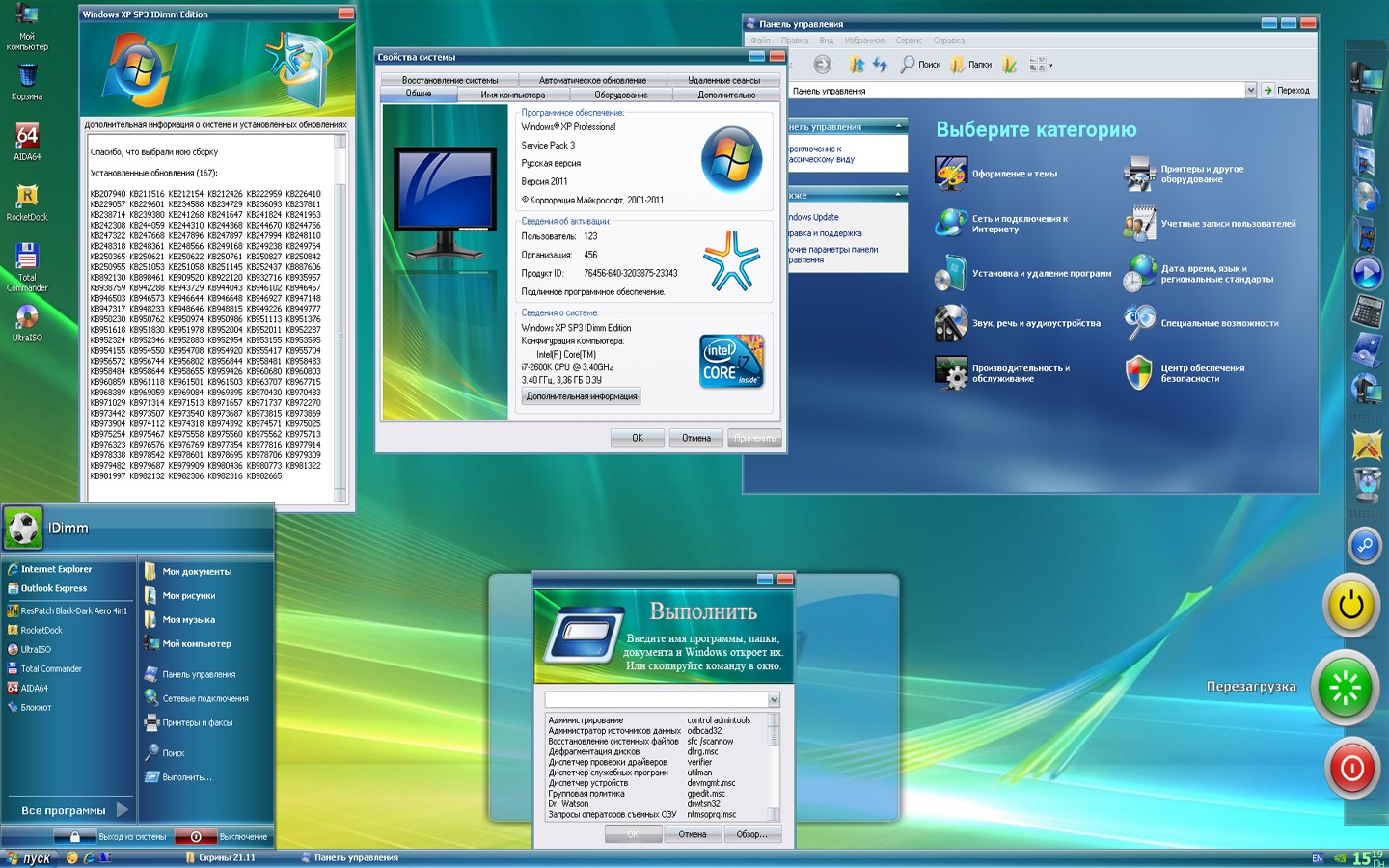Click the Forward arrow in Control Panel toolbar
1389x868 pixels.
click(822, 65)
